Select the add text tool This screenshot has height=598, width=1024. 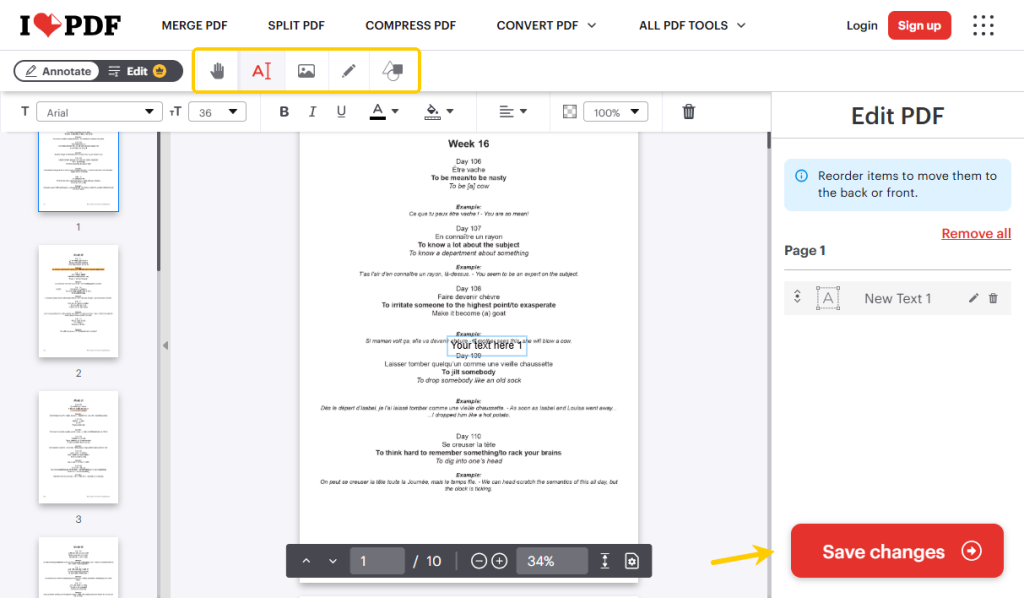261,71
